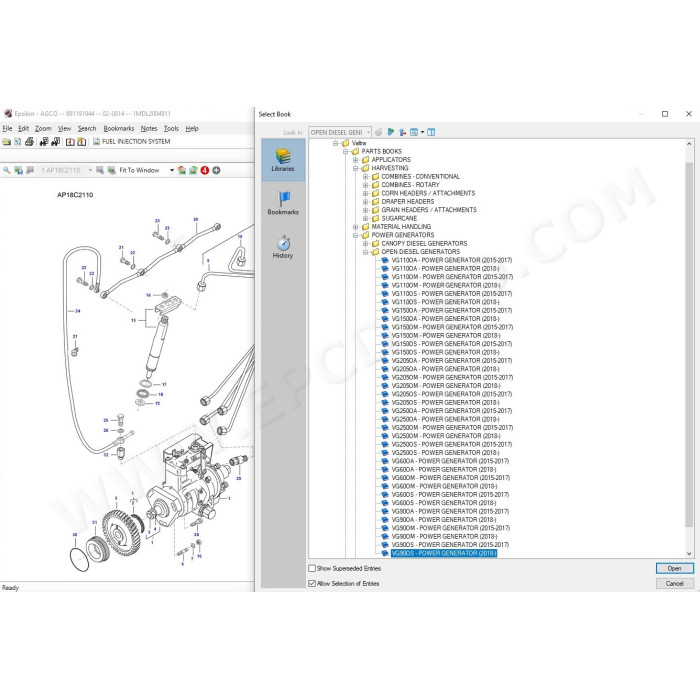
Task: Click the first binoculars find icon
Action: pyautogui.click(x=44, y=142)
